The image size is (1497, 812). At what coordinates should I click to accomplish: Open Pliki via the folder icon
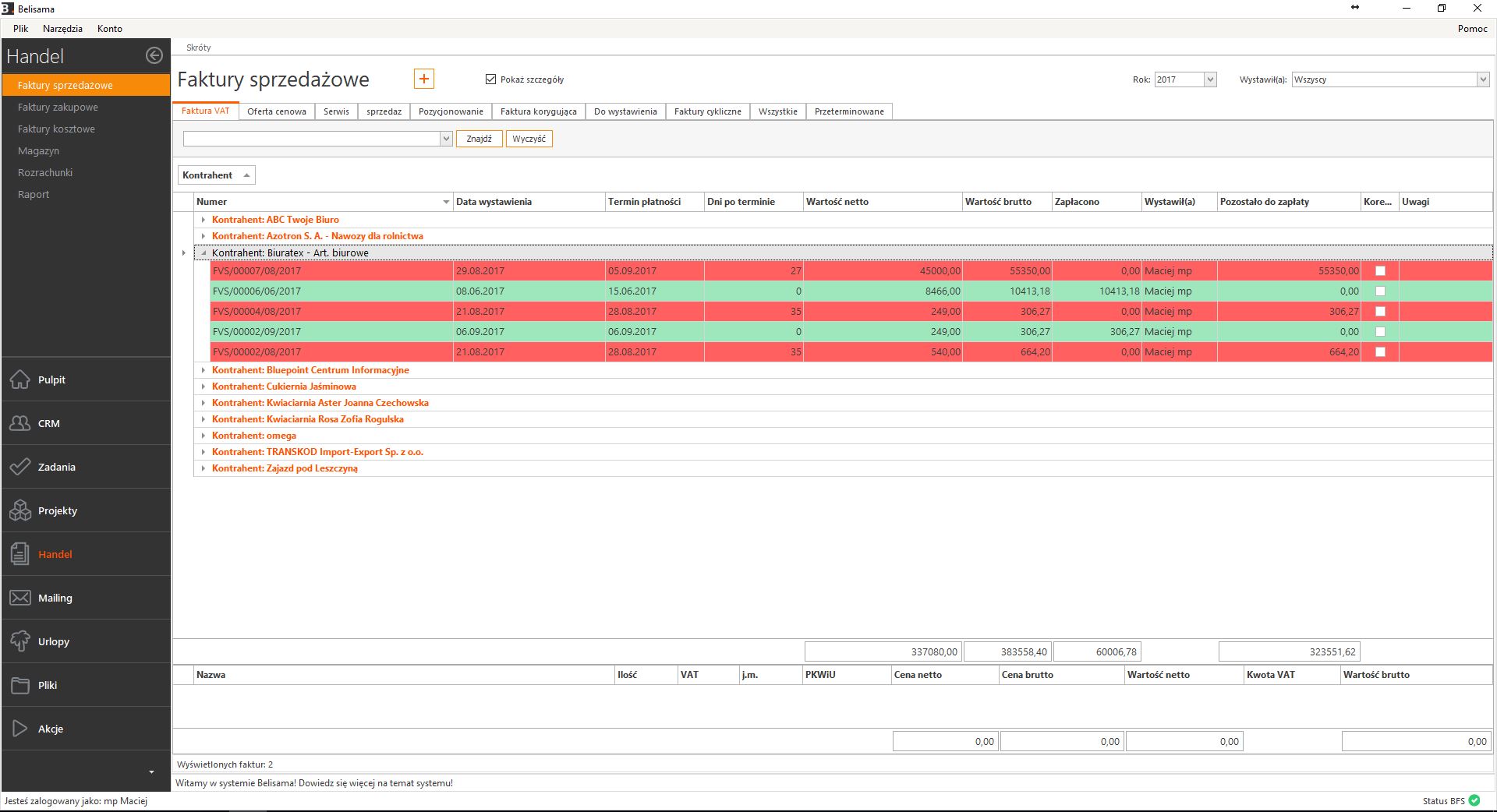[x=20, y=685]
